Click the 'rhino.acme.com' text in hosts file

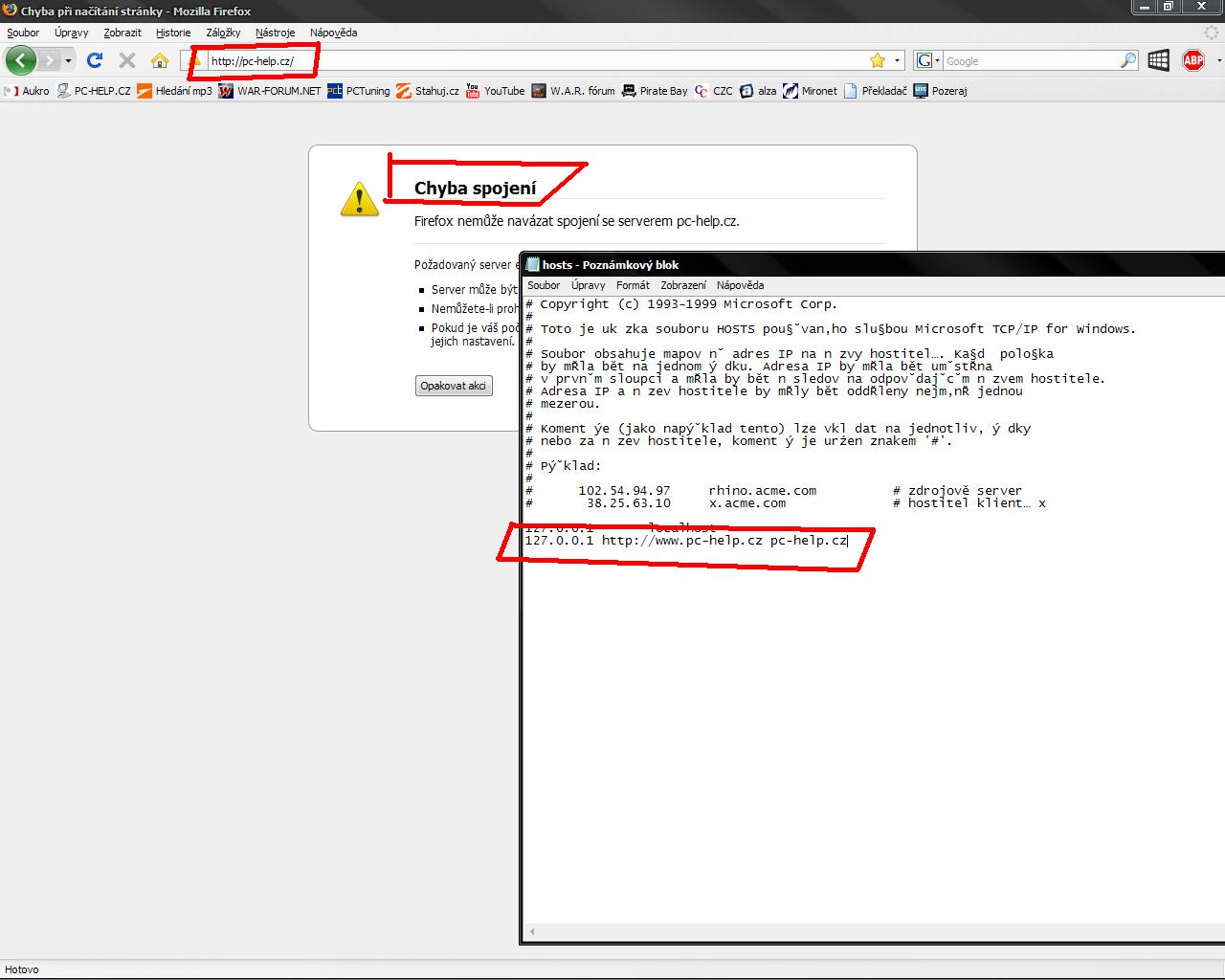tap(763, 490)
